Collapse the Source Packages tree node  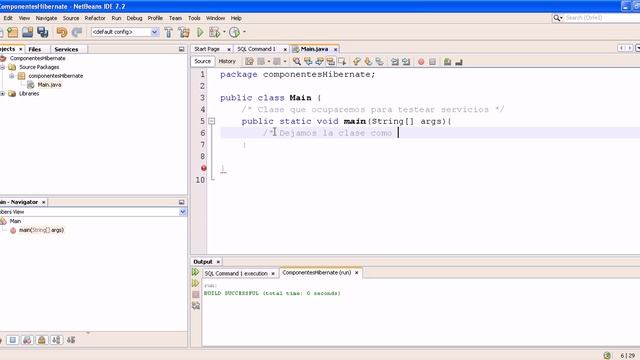click(x=2, y=67)
